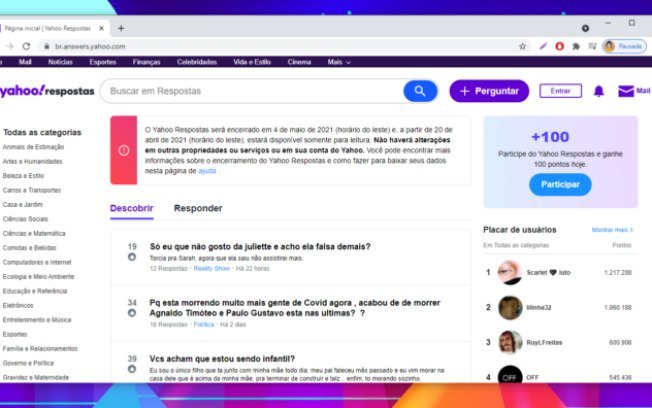Select category Ecologia e Meio Ambiente

click(38, 277)
